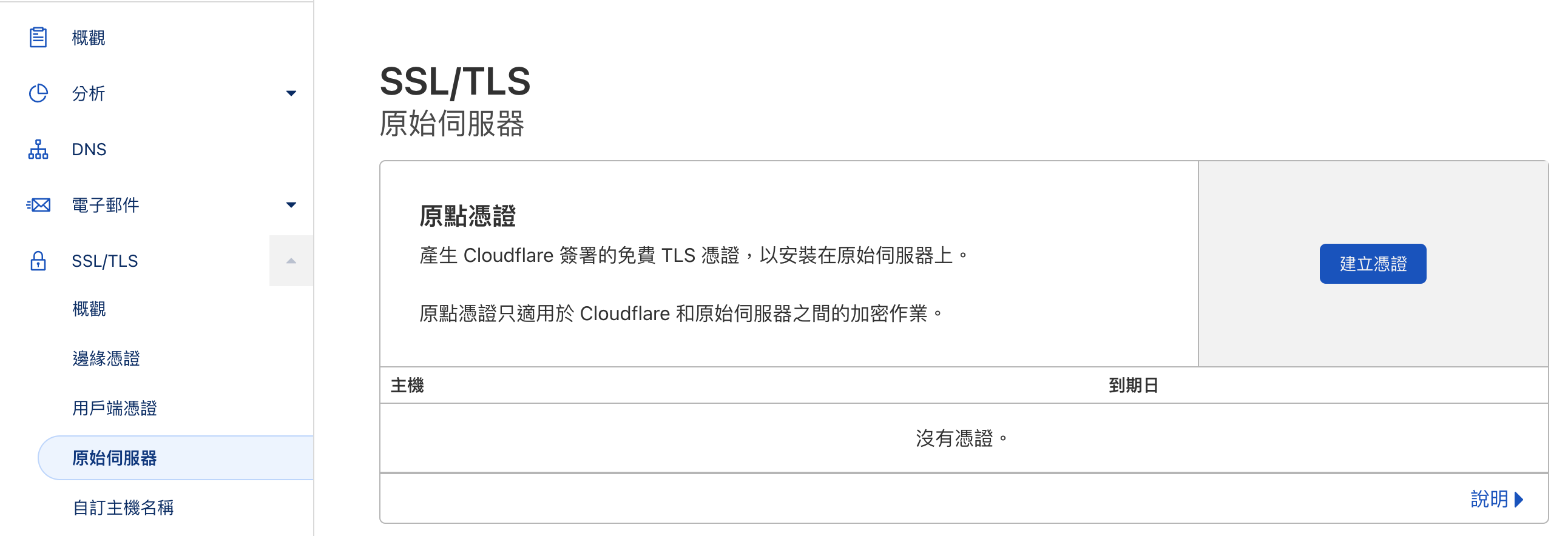Viewport: 1568px width, 536px height.
Task: Expand the 電子郵件 submenu arrow
Action: 291,205
